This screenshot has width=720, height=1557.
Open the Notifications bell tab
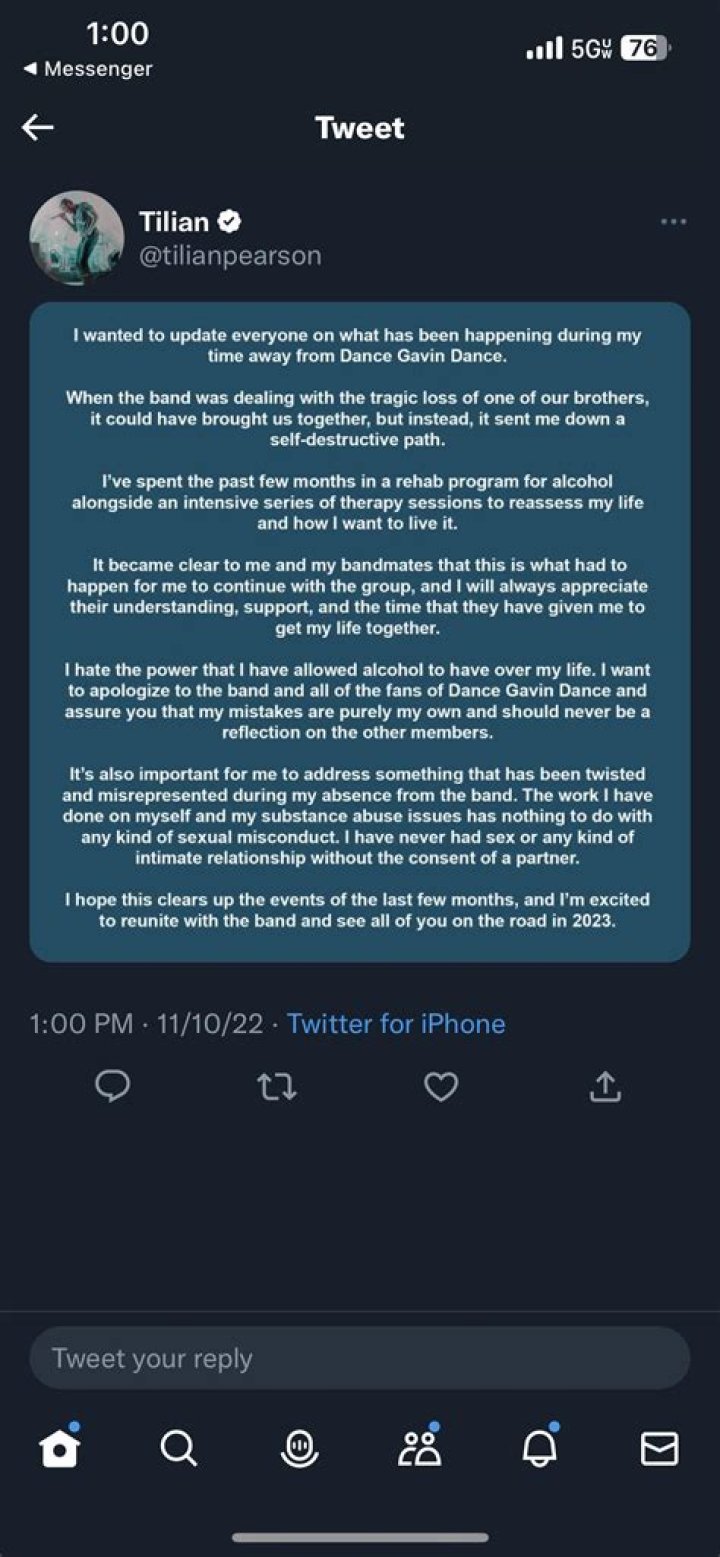539,1448
